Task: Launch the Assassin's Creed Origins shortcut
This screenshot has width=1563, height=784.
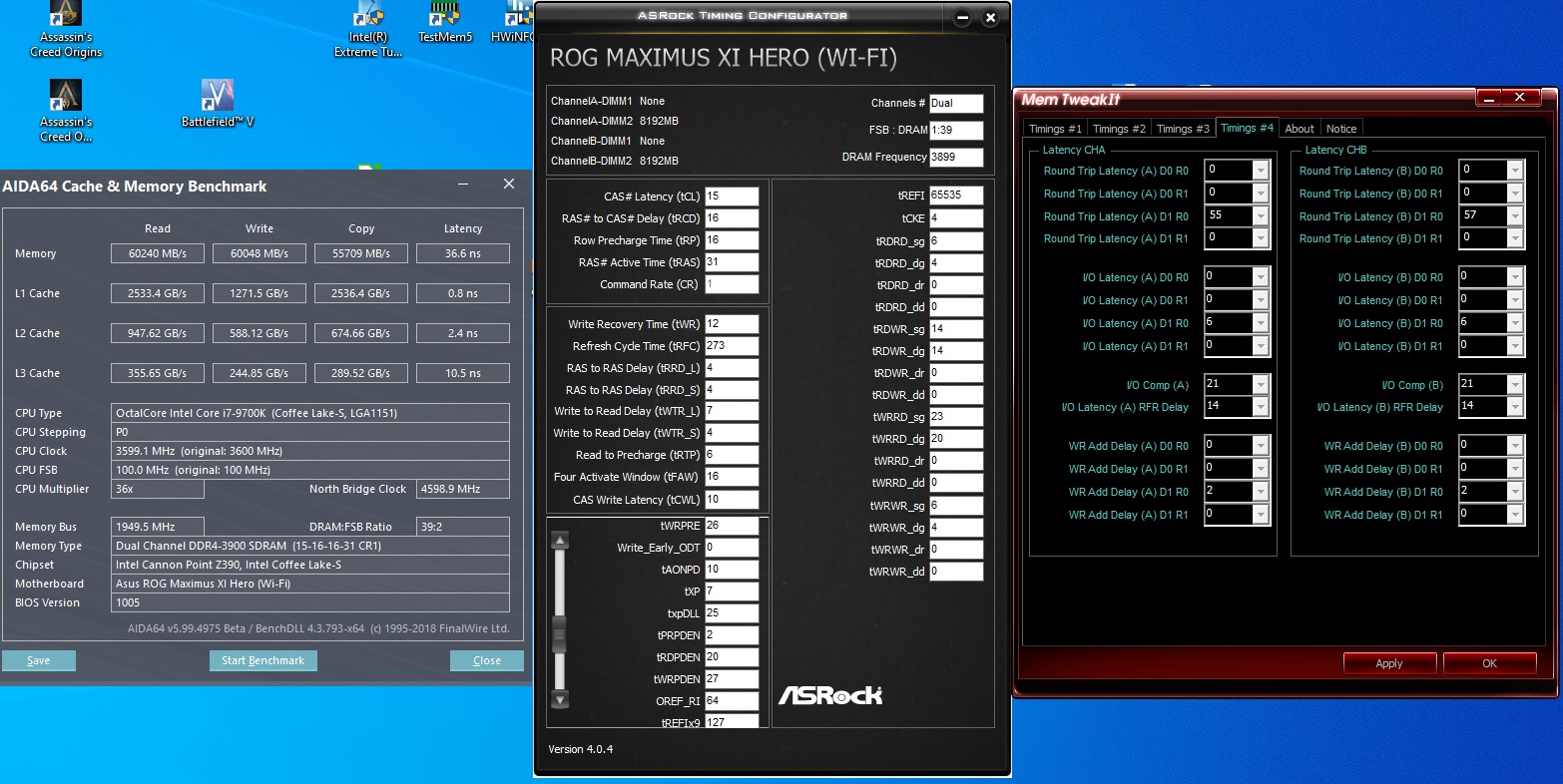Action: (66, 29)
